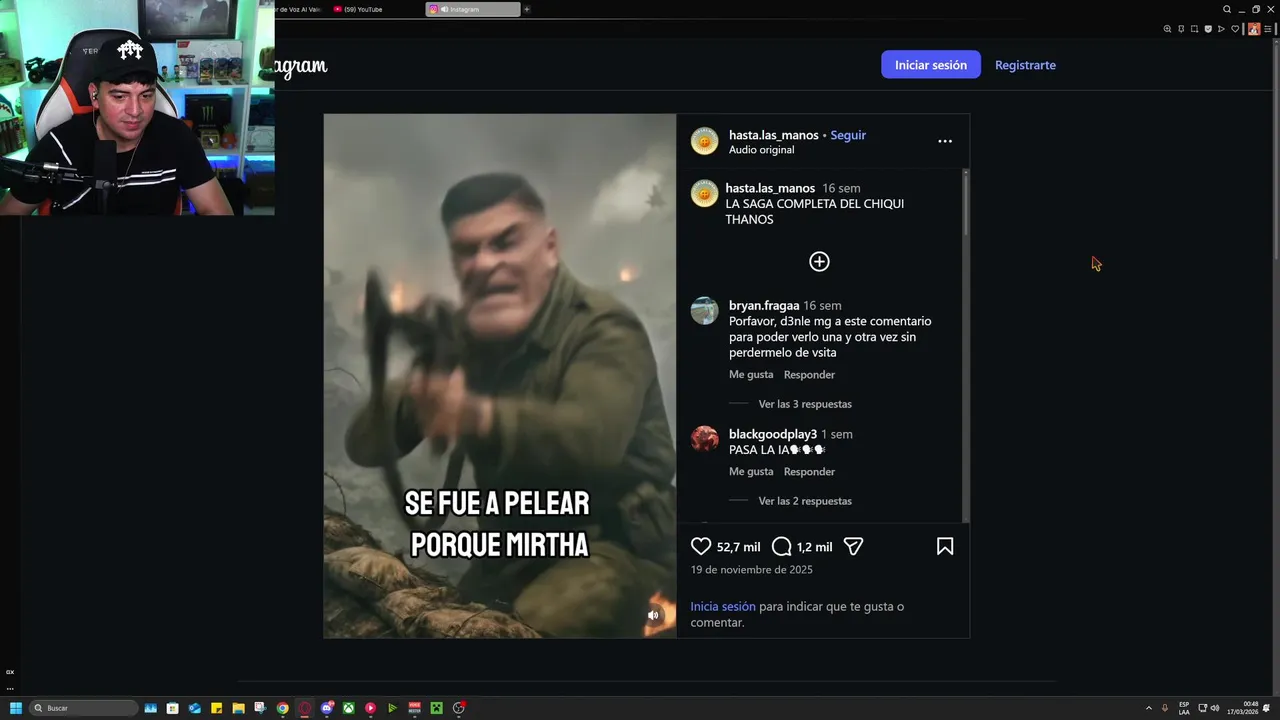Open Microsoft Store from the taskbar

[x=172, y=708]
